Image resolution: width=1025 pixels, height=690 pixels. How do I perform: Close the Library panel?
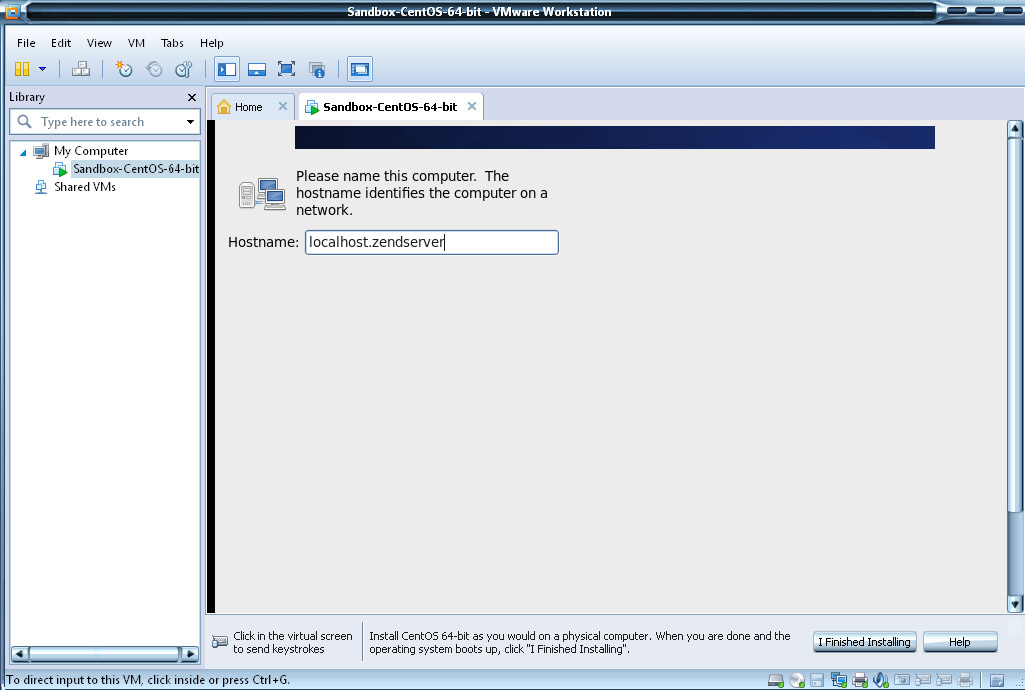(x=192, y=97)
